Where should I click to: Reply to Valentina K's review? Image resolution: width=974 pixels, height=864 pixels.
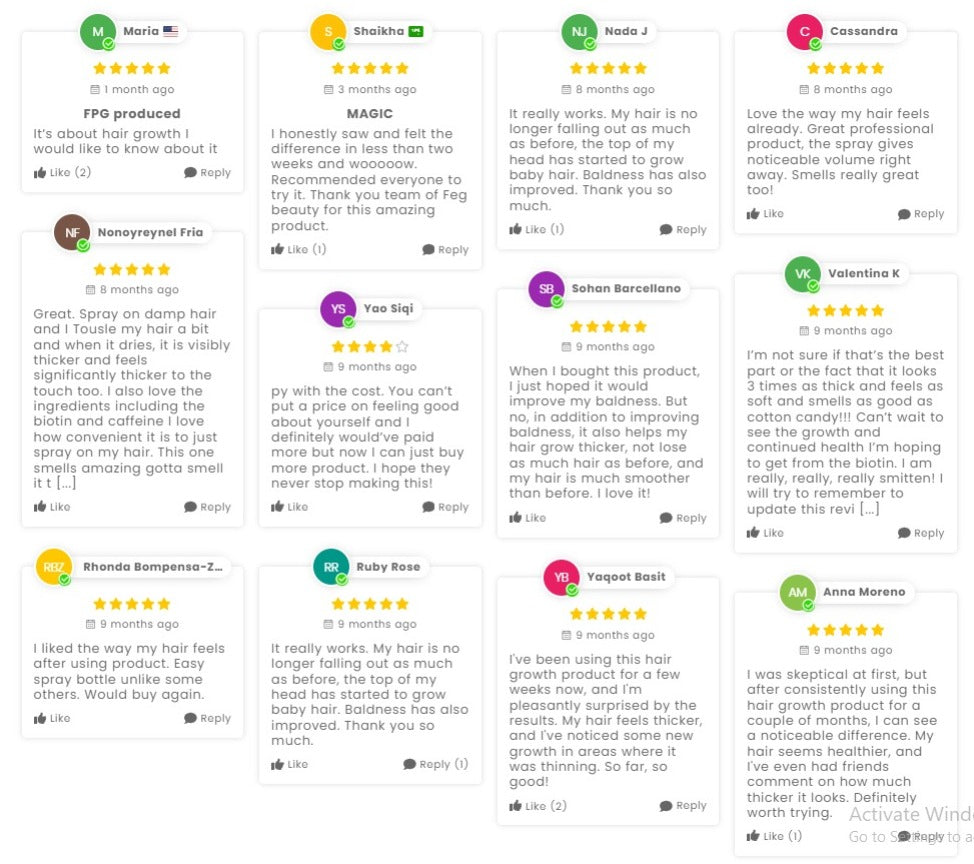[921, 533]
